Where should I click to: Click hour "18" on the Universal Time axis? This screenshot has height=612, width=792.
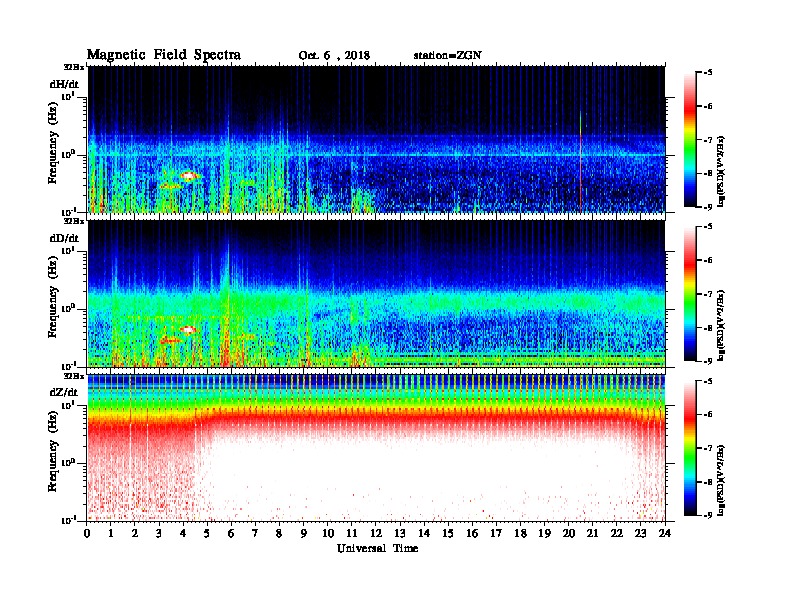pyautogui.click(x=521, y=533)
